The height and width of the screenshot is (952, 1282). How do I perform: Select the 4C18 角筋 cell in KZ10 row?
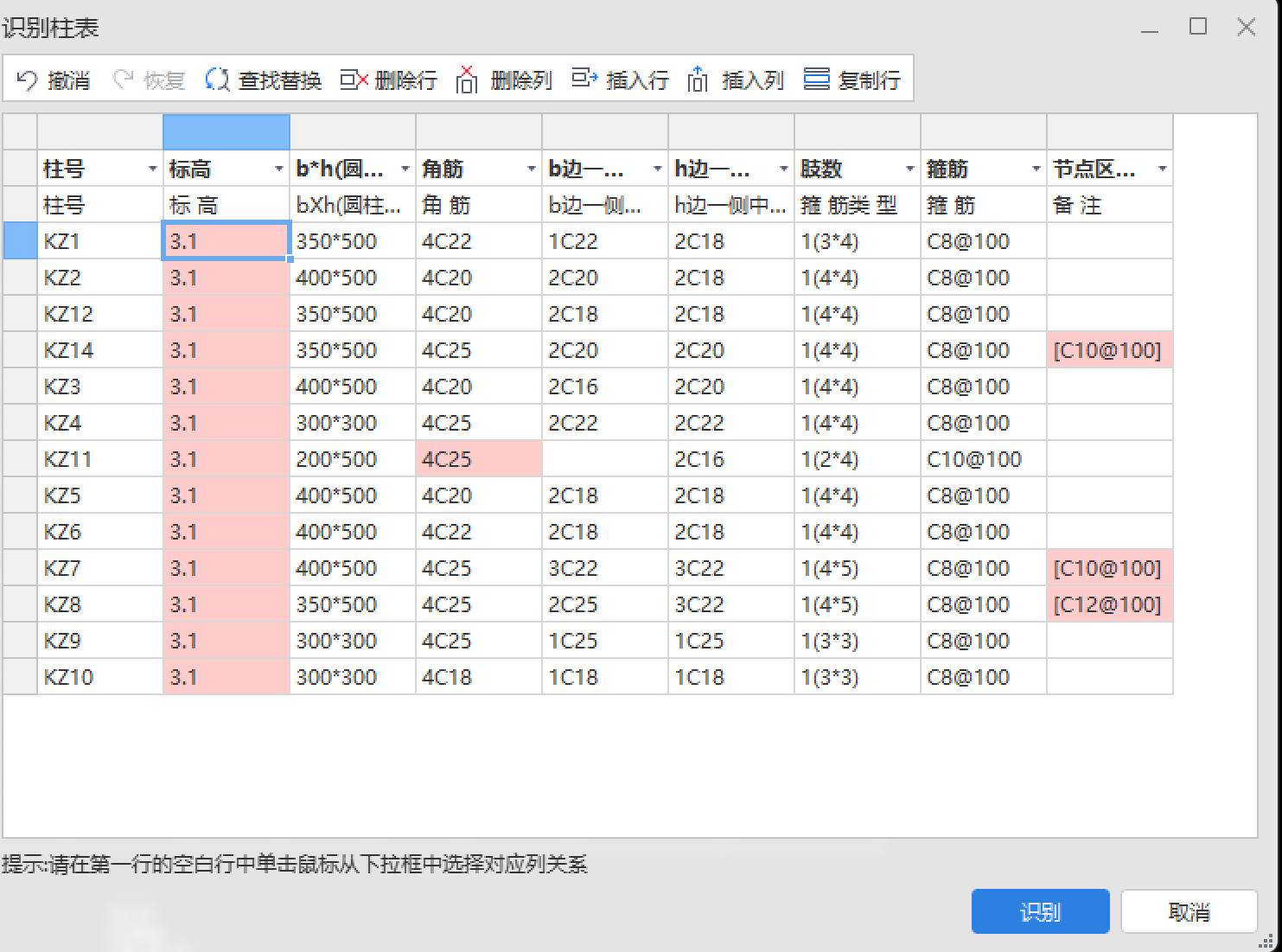pyautogui.click(x=479, y=677)
